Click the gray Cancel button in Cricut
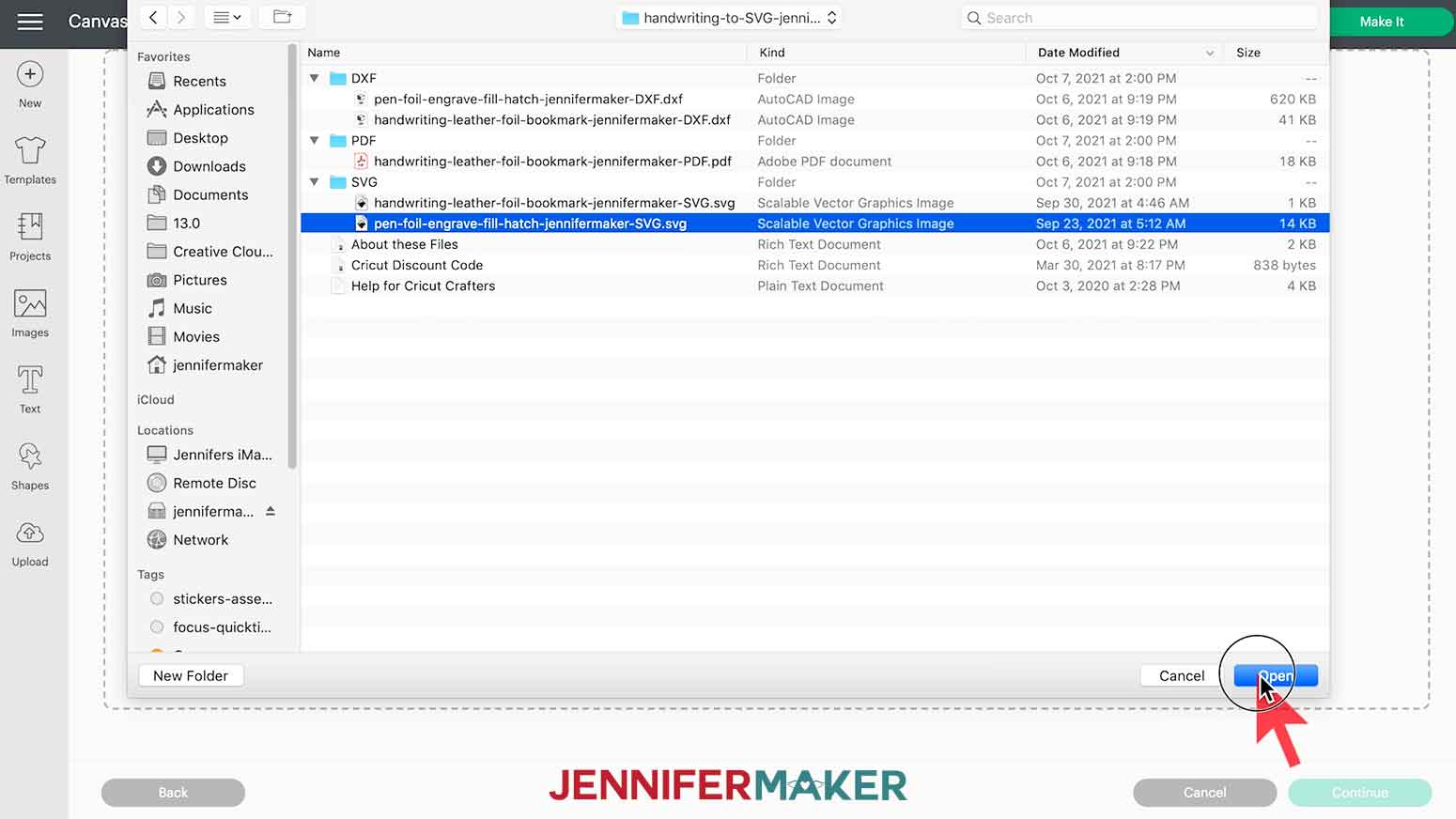Image resolution: width=1456 pixels, height=819 pixels. point(1204,793)
